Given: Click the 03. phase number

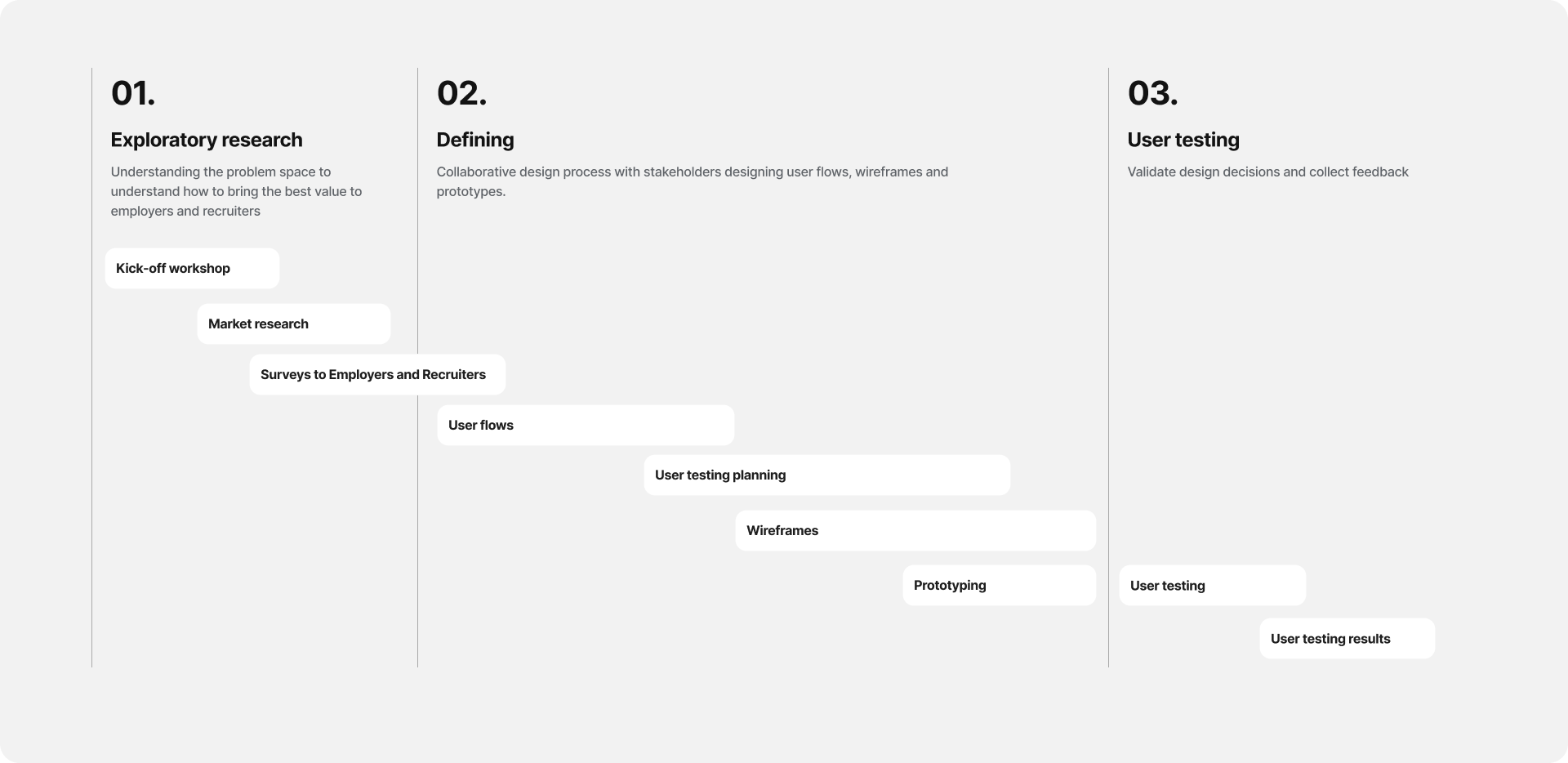Looking at the screenshot, I should click(1152, 93).
